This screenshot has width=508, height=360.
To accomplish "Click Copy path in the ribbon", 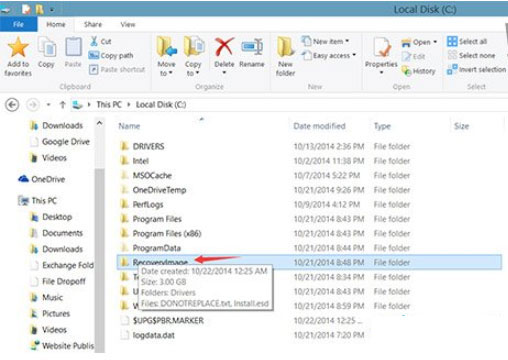I will [x=111, y=55].
